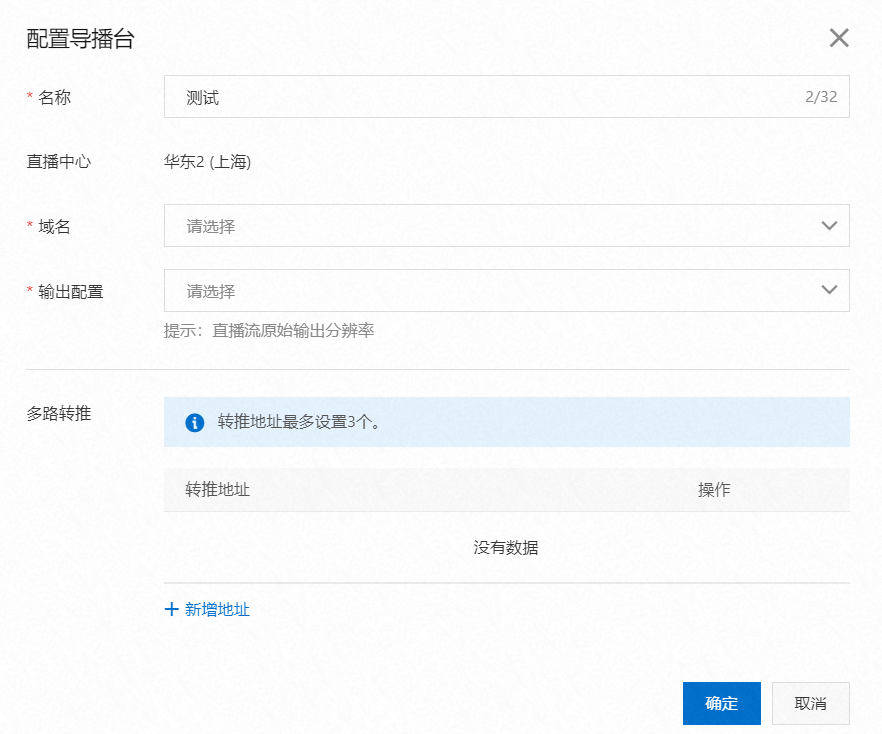Screen dimensions: 882x734
Task: Click the plus icon beside 新增地址
Action: coord(171,609)
